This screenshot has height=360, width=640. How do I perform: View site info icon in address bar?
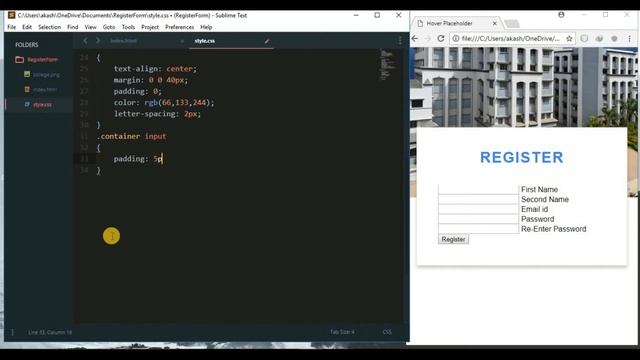click(x=456, y=38)
